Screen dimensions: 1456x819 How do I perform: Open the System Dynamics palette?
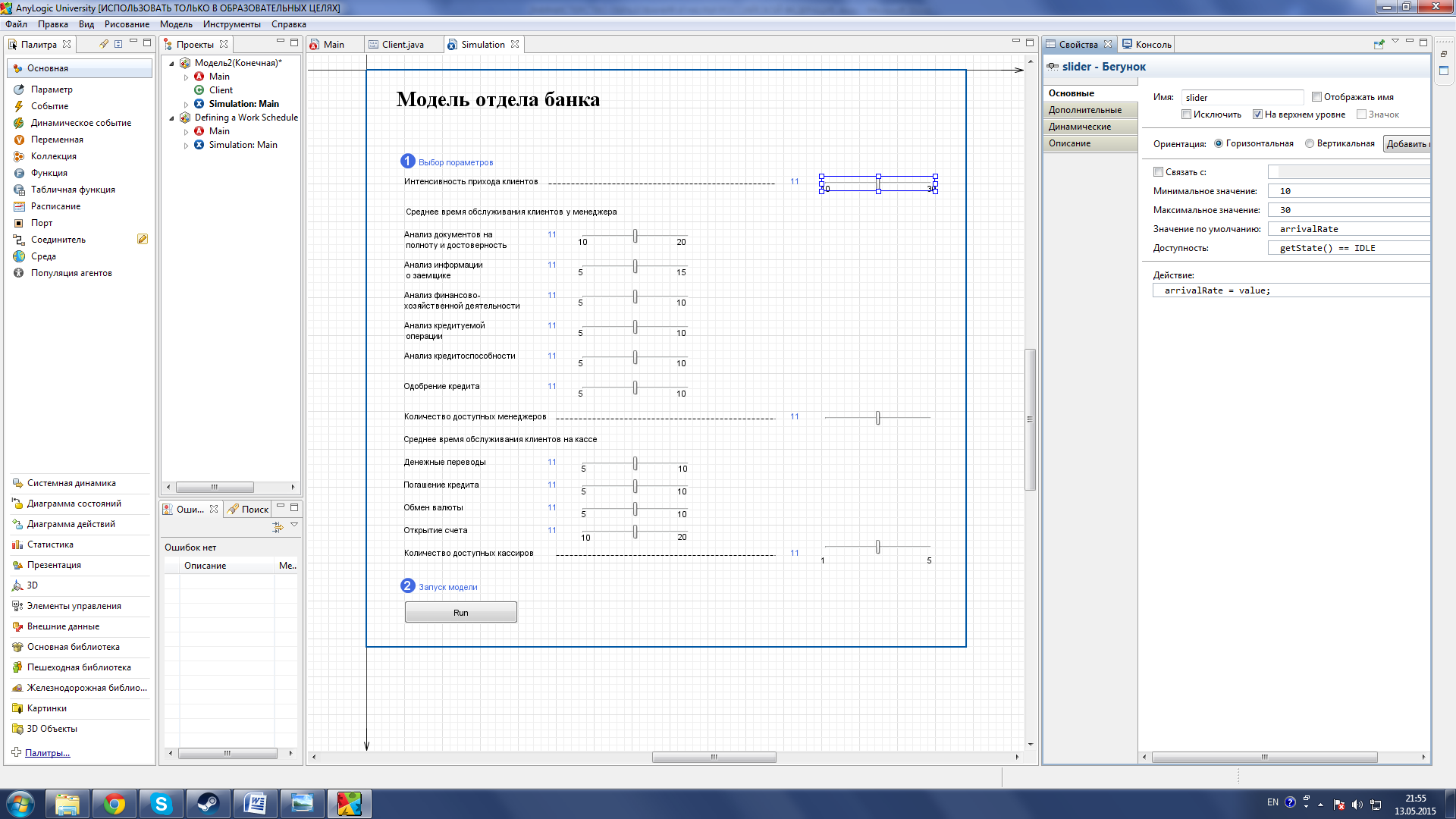pyautogui.click(x=71, y=483)
